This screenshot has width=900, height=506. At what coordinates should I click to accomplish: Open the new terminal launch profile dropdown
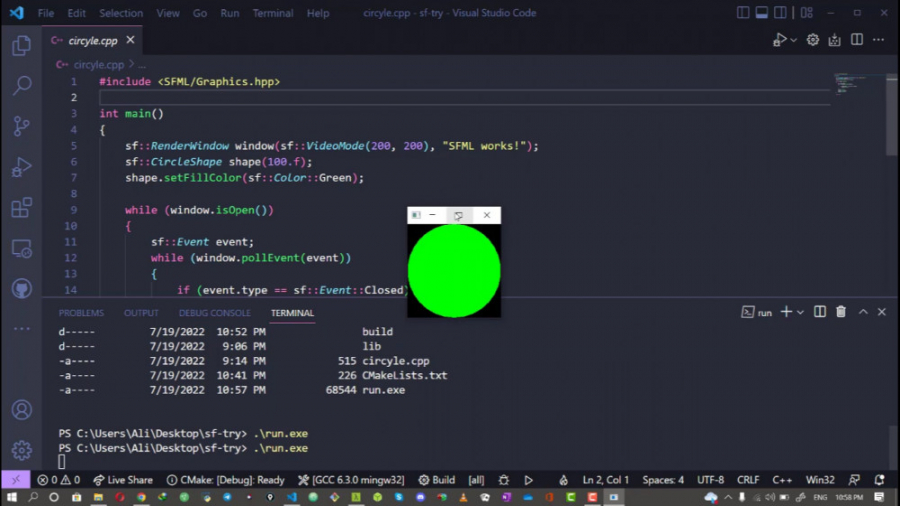pyautogui.click(x=801, y=312)
